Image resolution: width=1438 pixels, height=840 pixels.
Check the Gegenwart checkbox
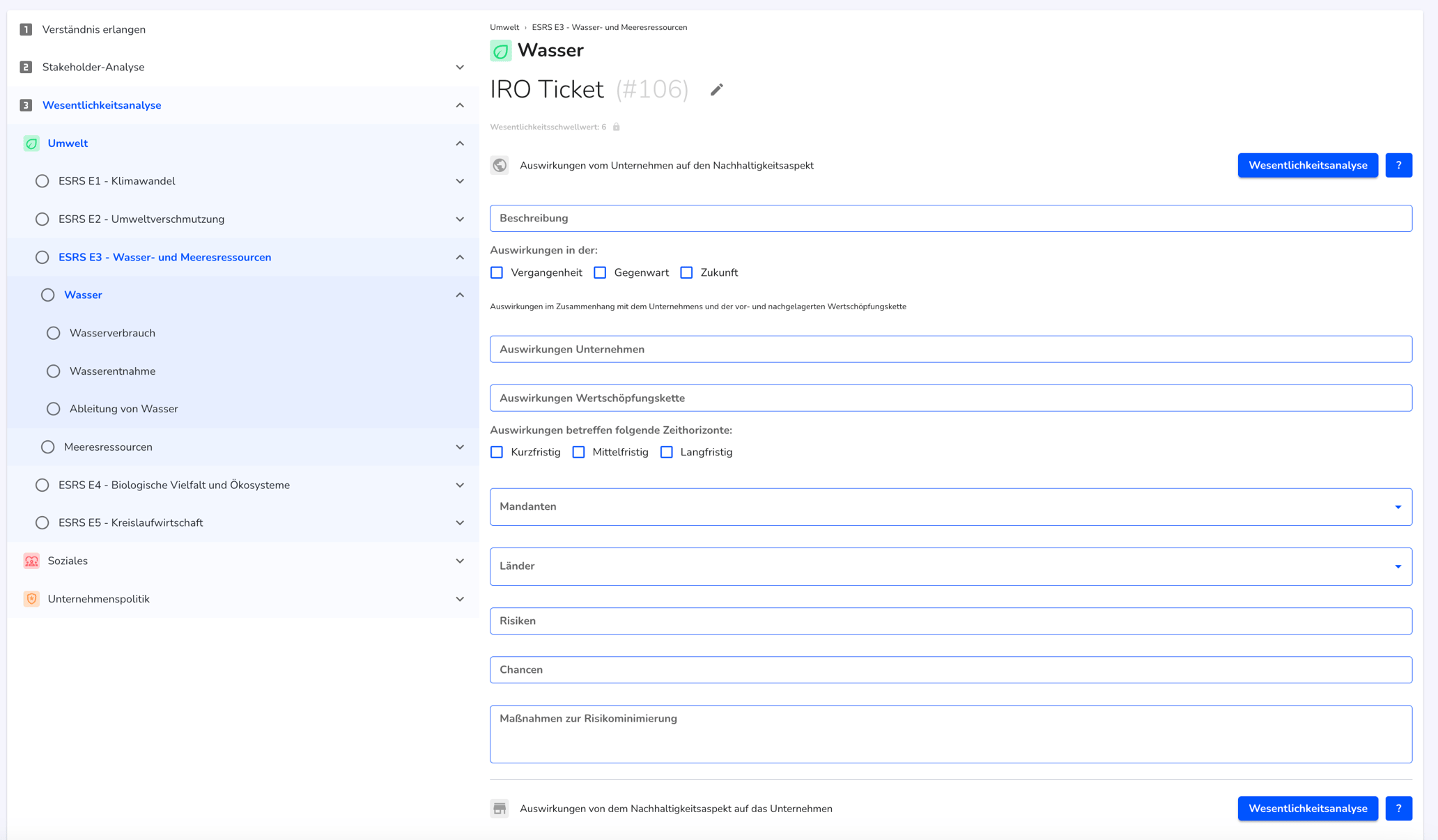600,272
